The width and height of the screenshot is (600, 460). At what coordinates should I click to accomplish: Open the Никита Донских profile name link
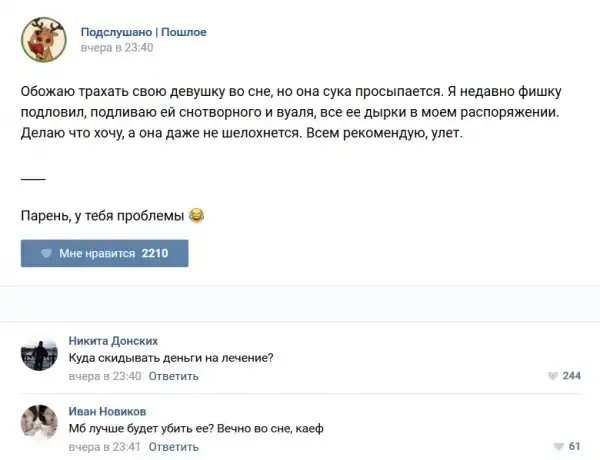113,340
